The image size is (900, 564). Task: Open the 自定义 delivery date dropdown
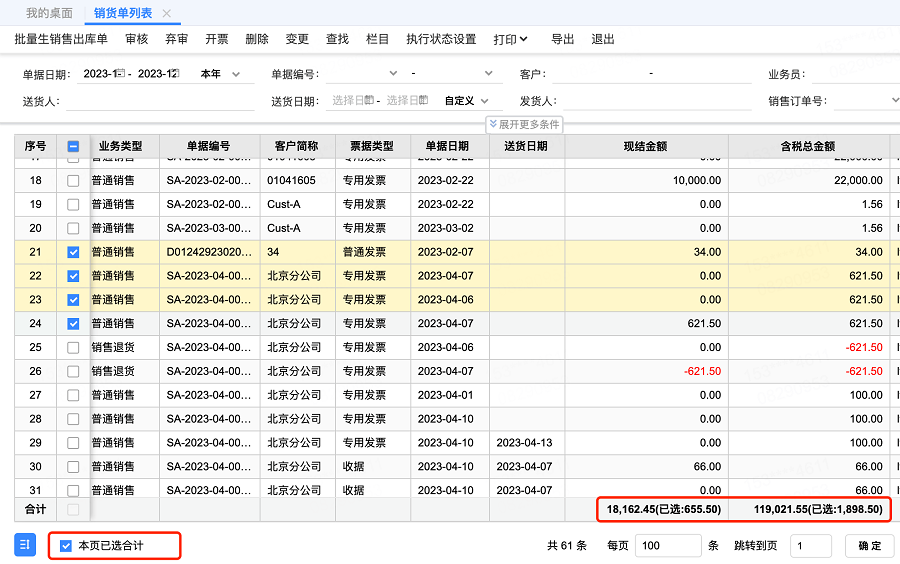(467, 101)
